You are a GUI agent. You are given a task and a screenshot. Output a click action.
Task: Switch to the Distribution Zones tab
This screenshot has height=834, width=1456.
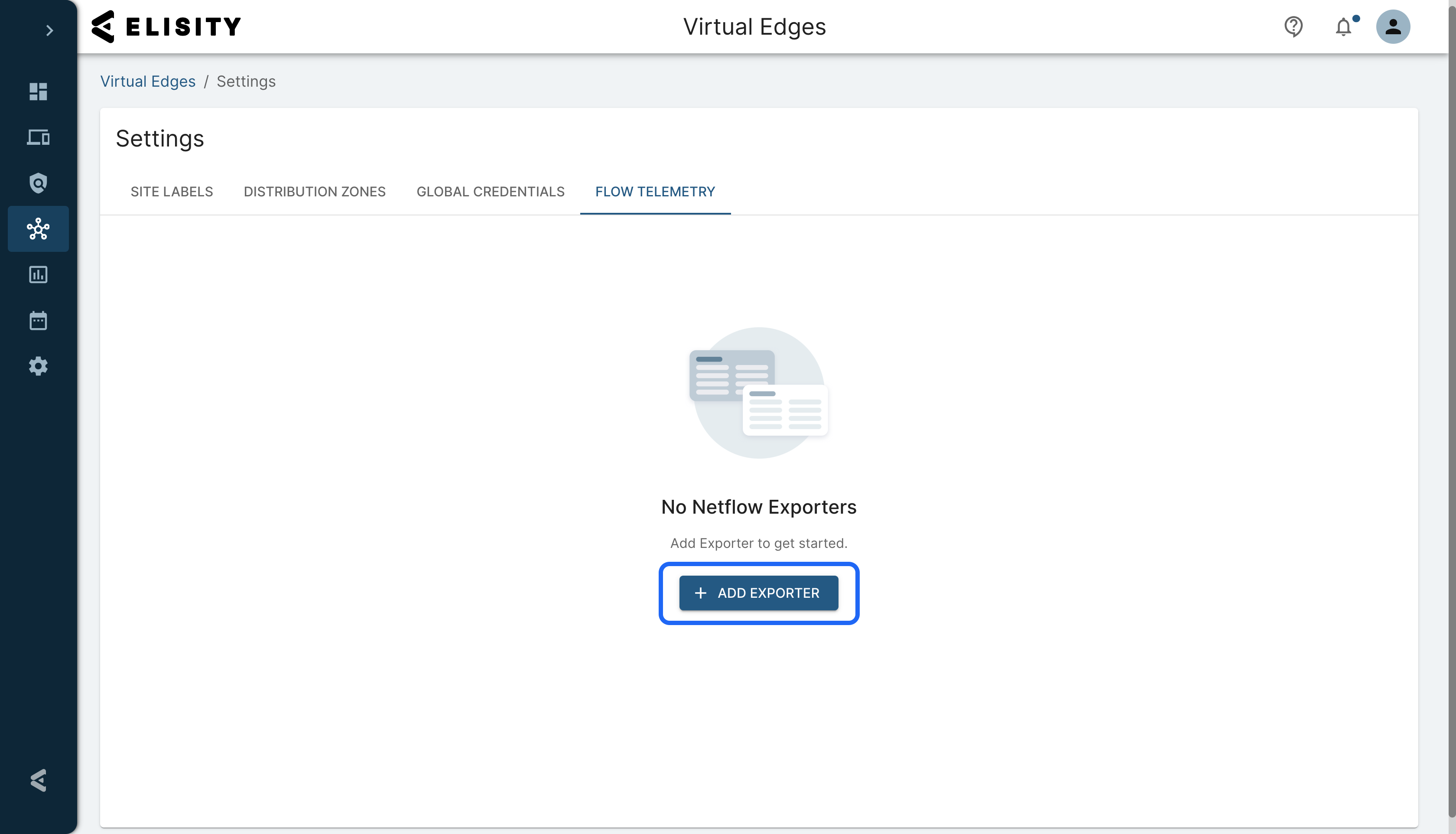coord(315,191)
